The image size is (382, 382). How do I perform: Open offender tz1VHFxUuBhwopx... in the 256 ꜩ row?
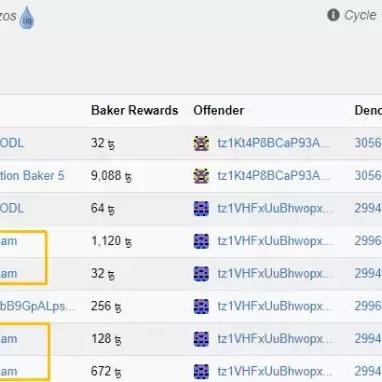[275, 306]
